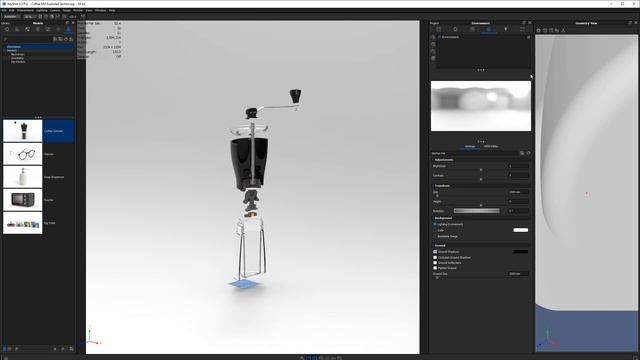Open the Favorites tab in Library
The image size is (640, 360).
tap(58, 29)
